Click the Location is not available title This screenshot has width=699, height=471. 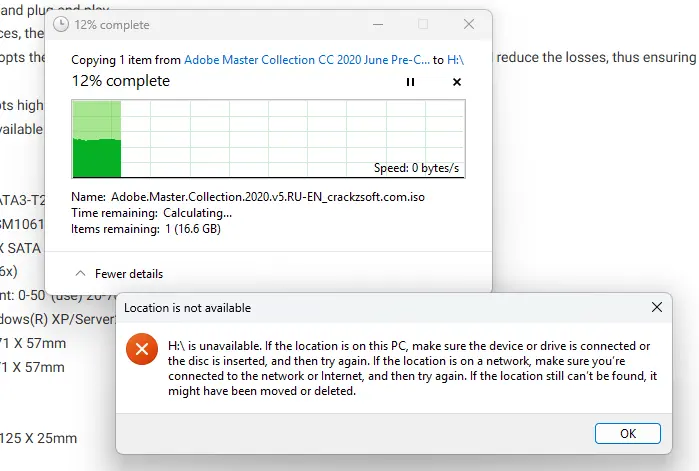pos(187,308)
